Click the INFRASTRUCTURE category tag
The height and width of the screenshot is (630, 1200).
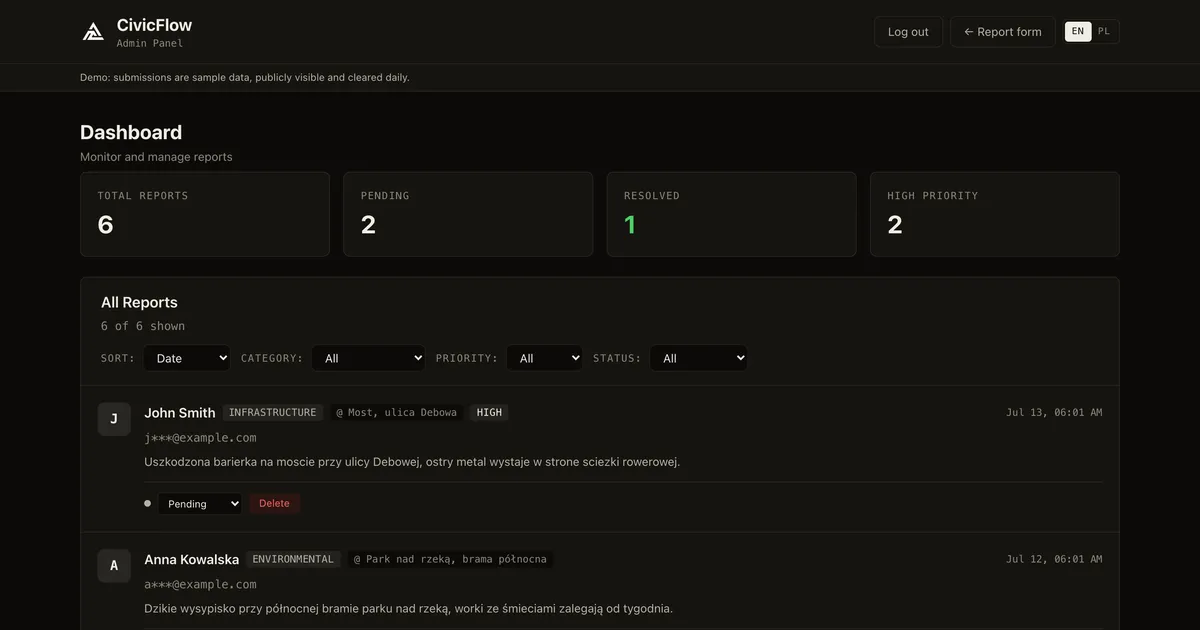[272, 412]
